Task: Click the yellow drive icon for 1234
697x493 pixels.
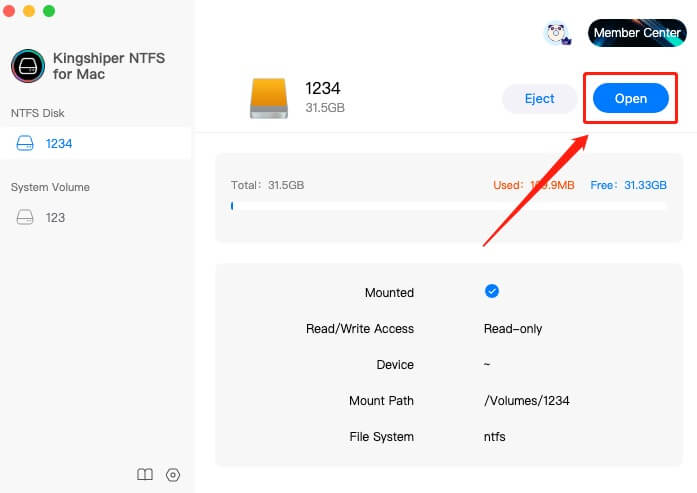Action: pyautogui.click(x=269, y=98)
